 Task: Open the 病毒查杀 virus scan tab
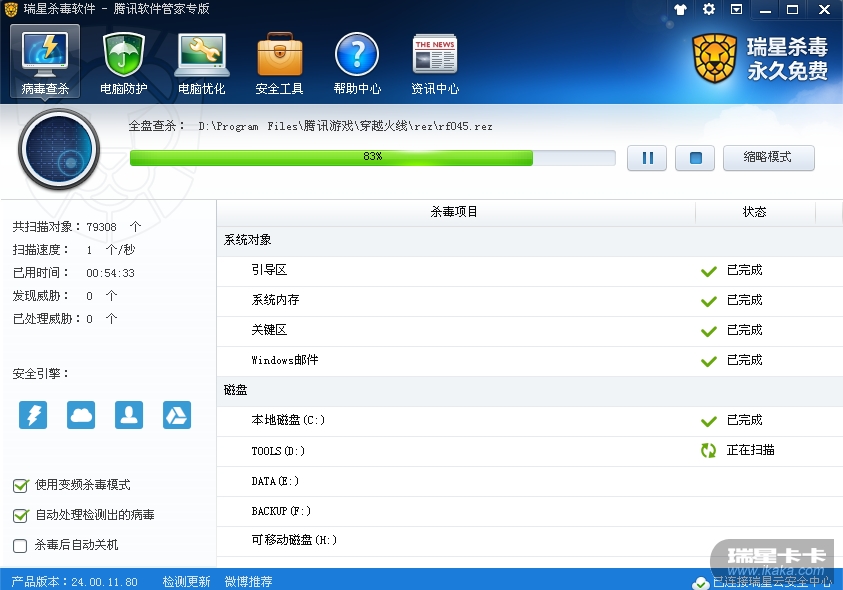click(x=45, y=62)
